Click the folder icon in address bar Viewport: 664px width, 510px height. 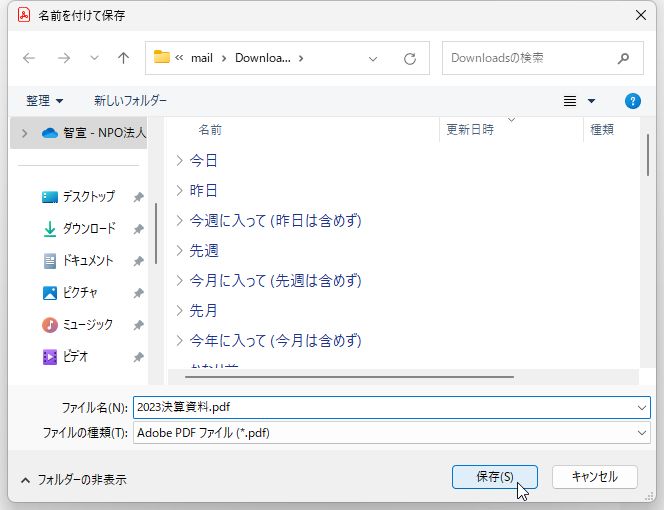coord(161,57)
